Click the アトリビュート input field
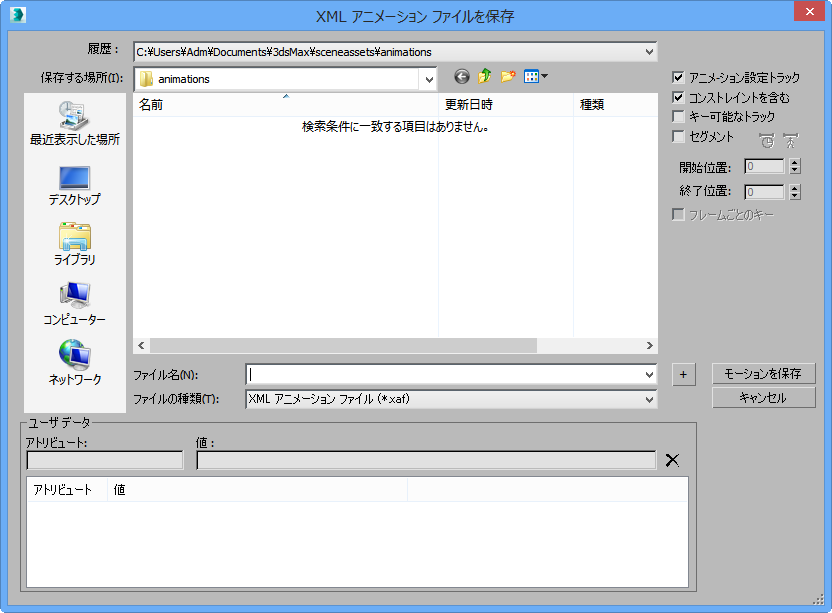 [x=105, y=460]
